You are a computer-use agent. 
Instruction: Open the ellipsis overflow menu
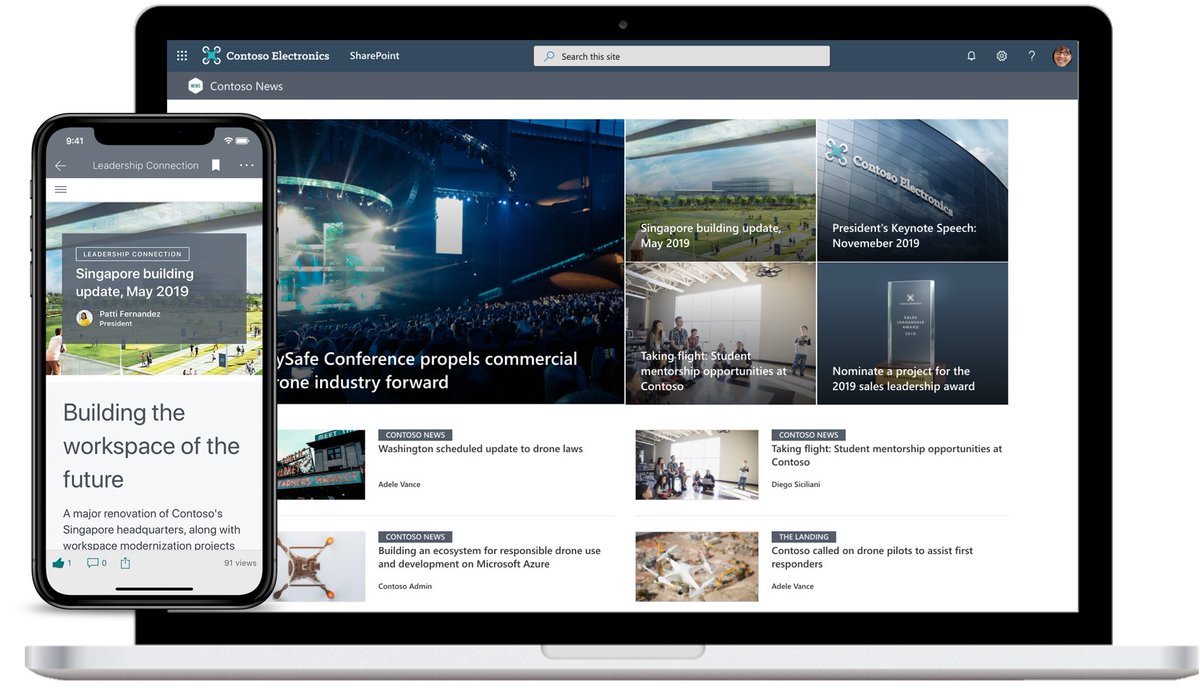point(246,165)
